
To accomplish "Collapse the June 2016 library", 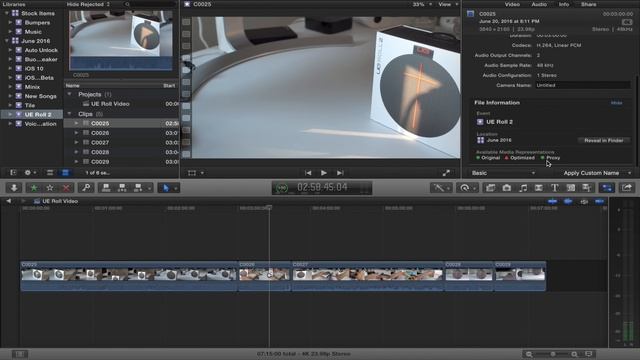I will point(7,41).
